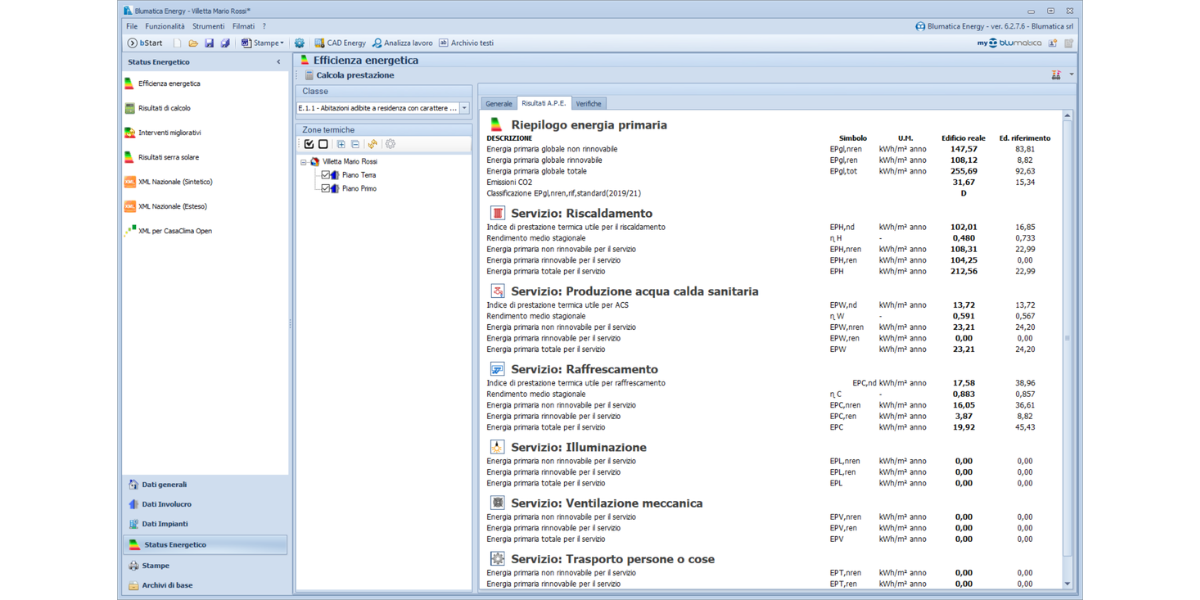
Task: Open XML Nazionale (Esteso) in sidebar
Action: tap(165, 206)
